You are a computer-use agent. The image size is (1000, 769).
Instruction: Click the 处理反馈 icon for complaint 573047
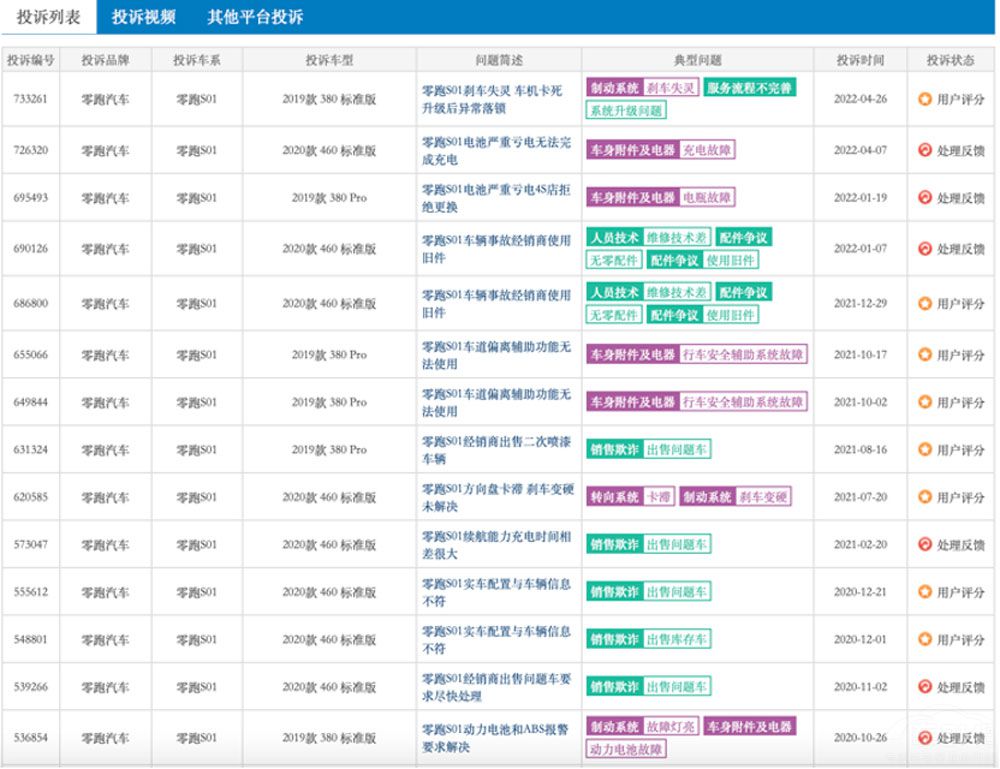click(925, 545)
